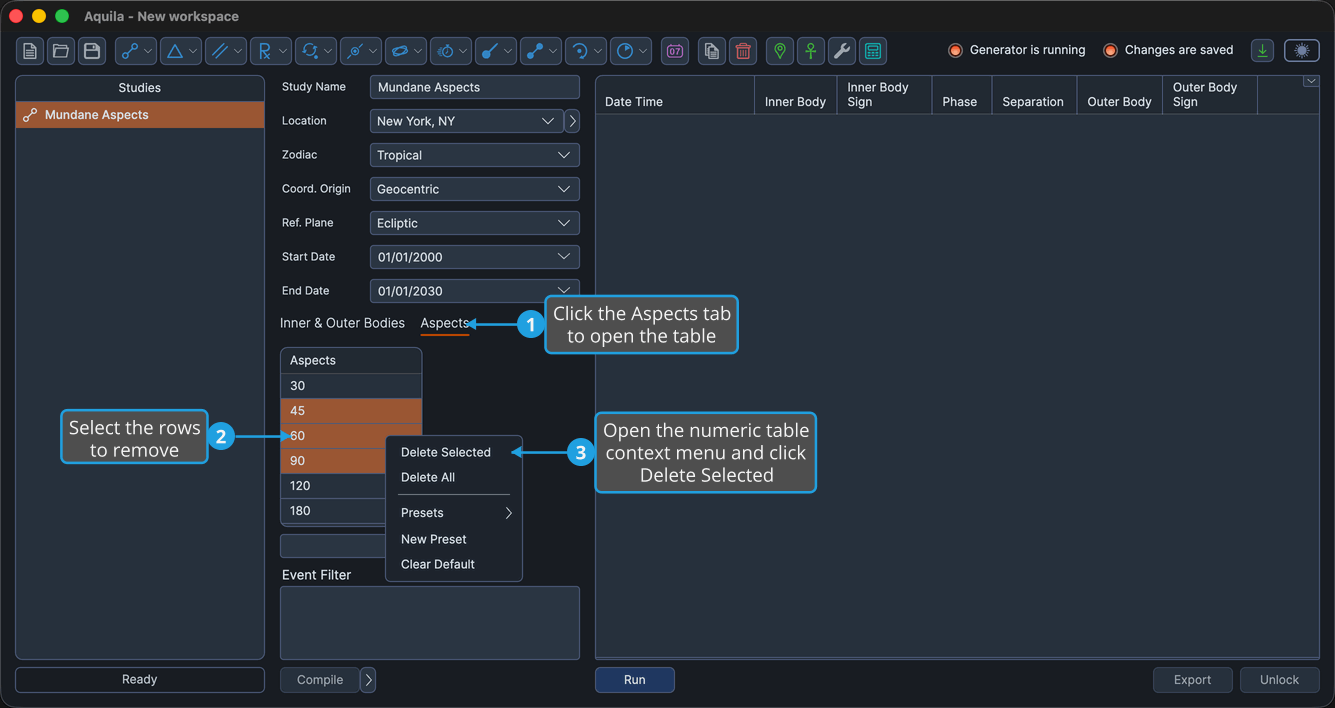Click the Changes are saved indicator
The height and width of the screenshot is (708, 1335).
coord(1168,50)
